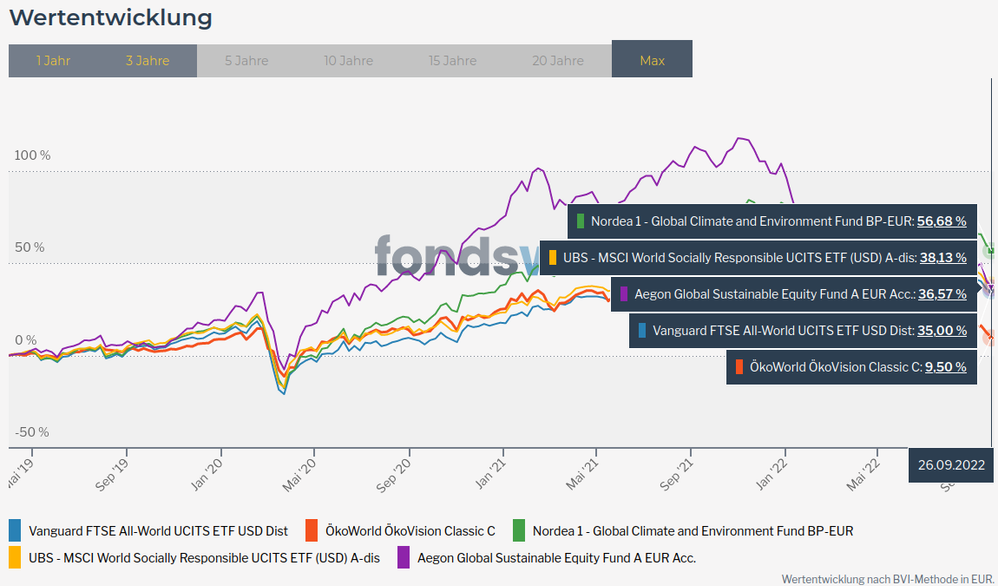Select the 15 Jahre time period
Viewport: 998px width, 586px height.
tap(452, 60)
